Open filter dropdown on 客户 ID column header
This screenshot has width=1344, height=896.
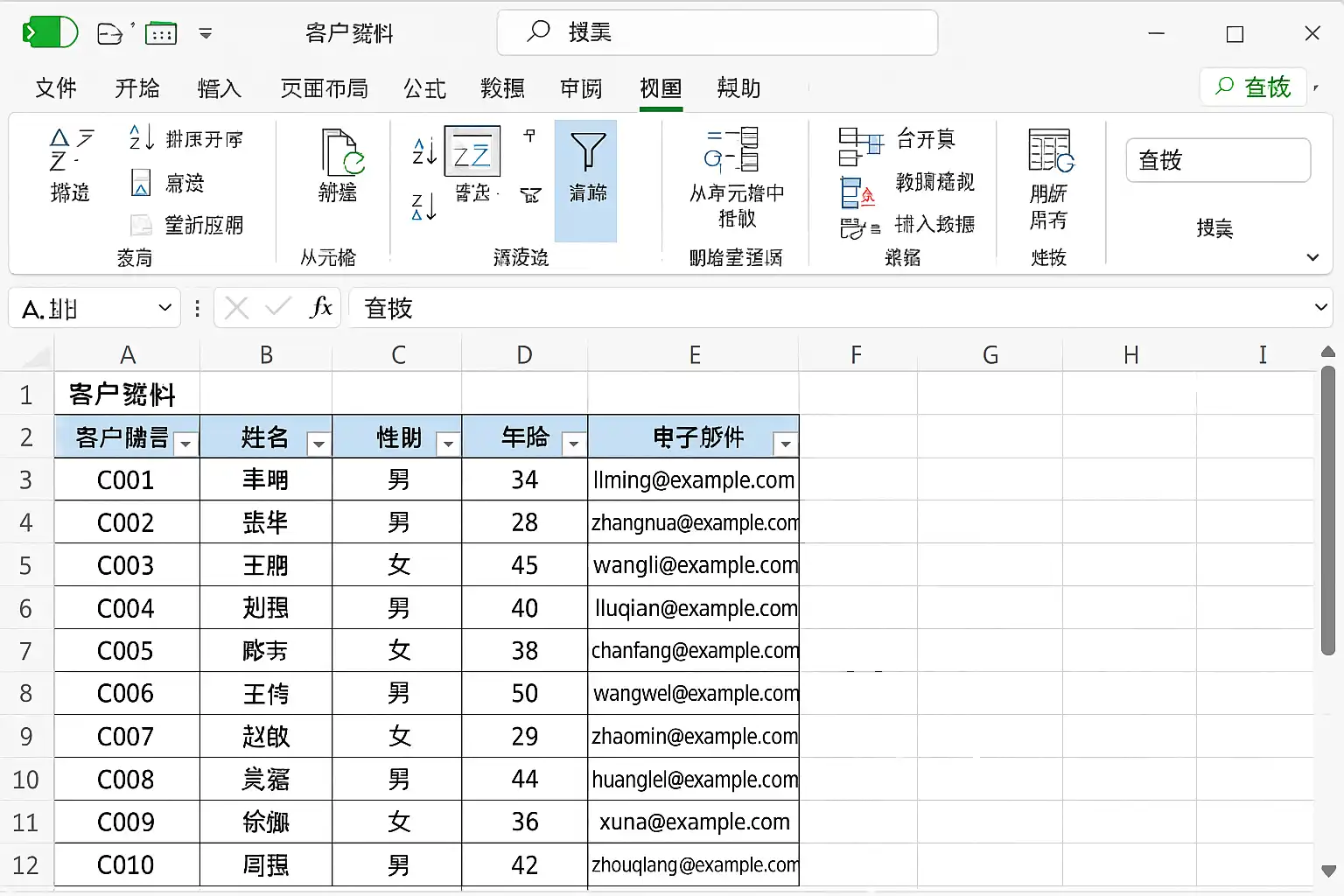(185, 444)
